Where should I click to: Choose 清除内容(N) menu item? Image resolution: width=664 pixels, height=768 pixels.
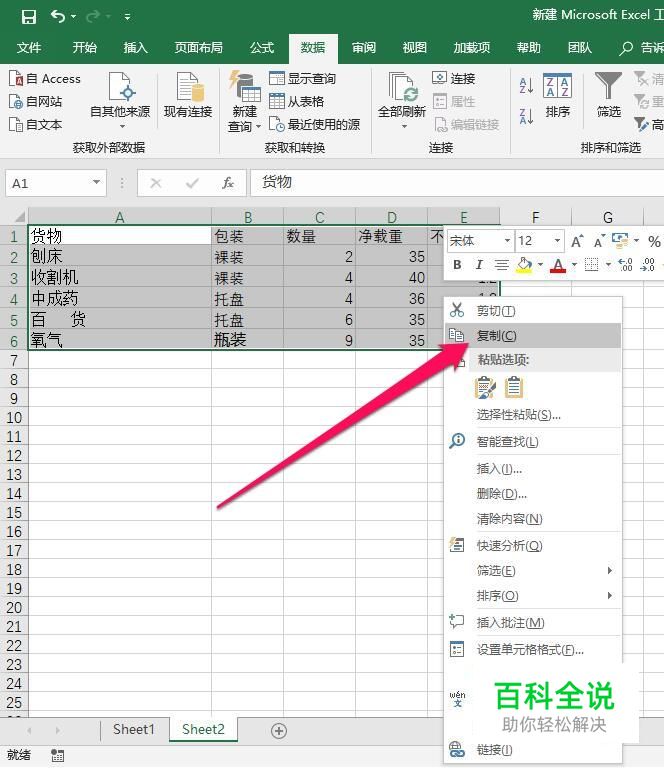(533, 519)
